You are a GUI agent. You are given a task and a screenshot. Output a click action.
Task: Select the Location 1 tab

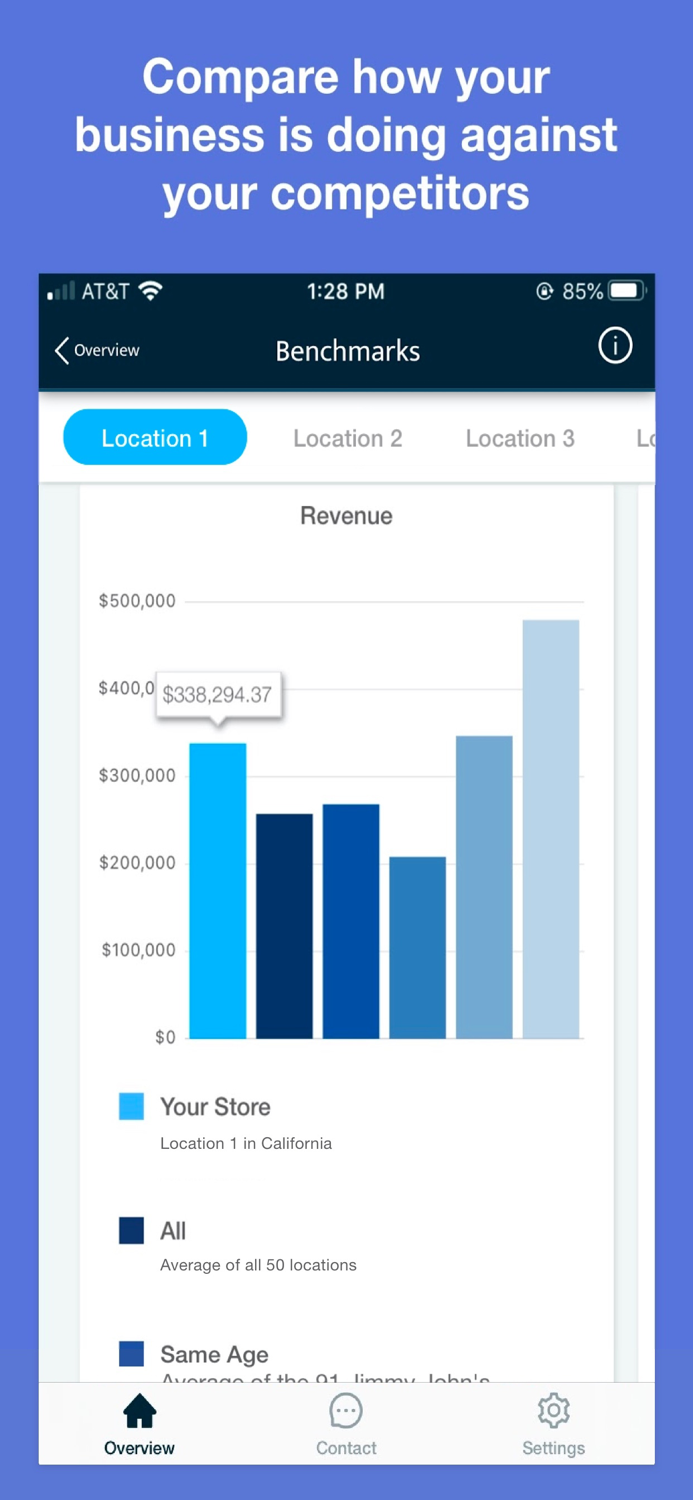[155, 438]
